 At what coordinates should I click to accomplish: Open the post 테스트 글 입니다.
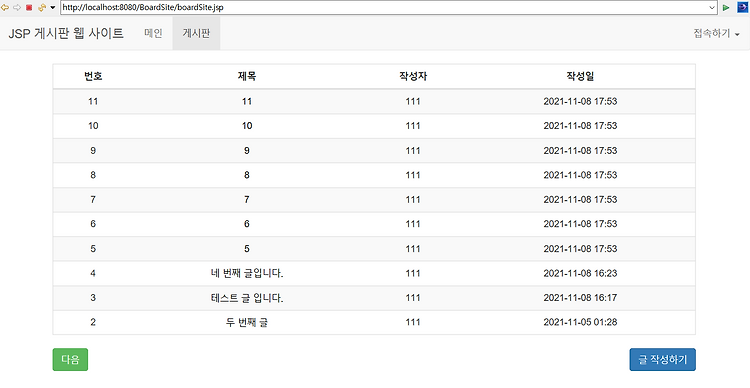247,298
